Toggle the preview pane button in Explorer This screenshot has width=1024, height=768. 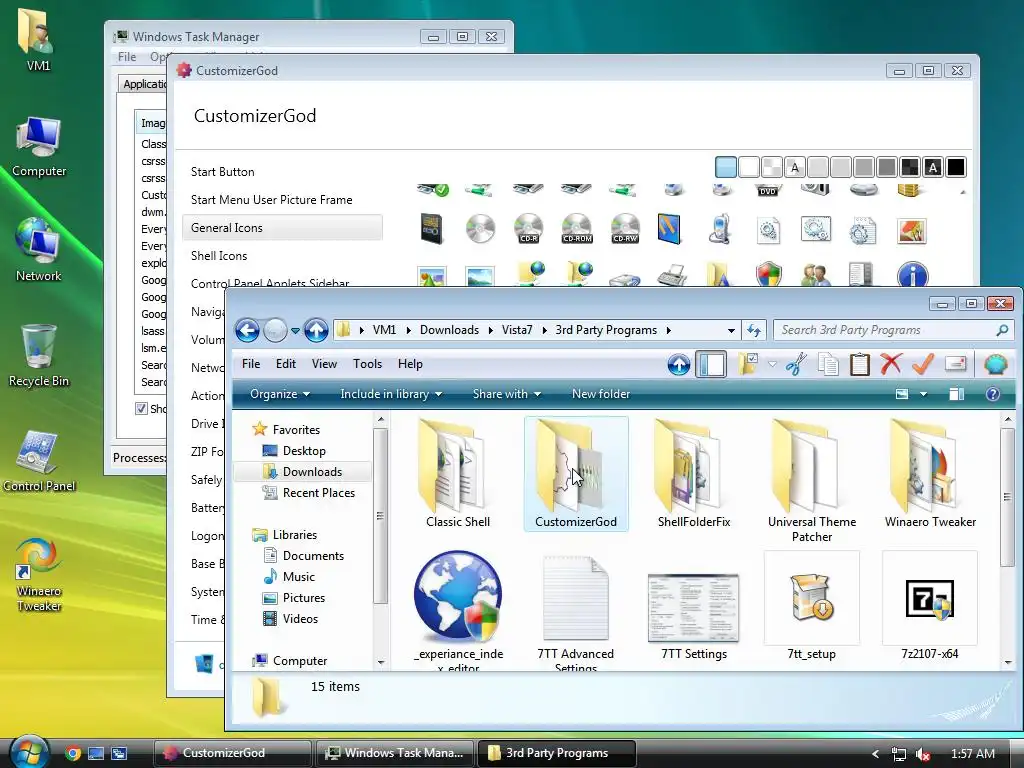click(957, 394)
